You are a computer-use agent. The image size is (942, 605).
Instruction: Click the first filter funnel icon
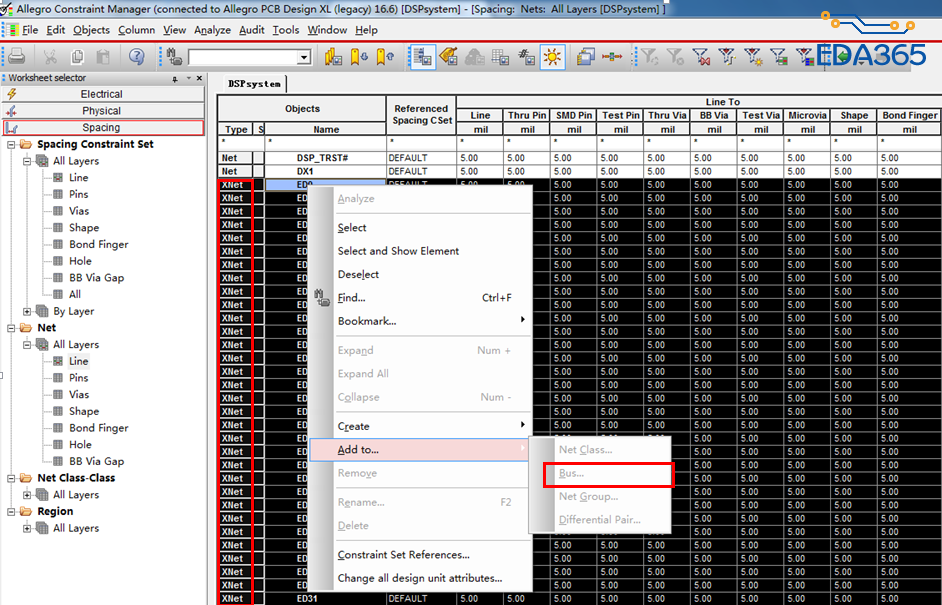tap(649, 57)
